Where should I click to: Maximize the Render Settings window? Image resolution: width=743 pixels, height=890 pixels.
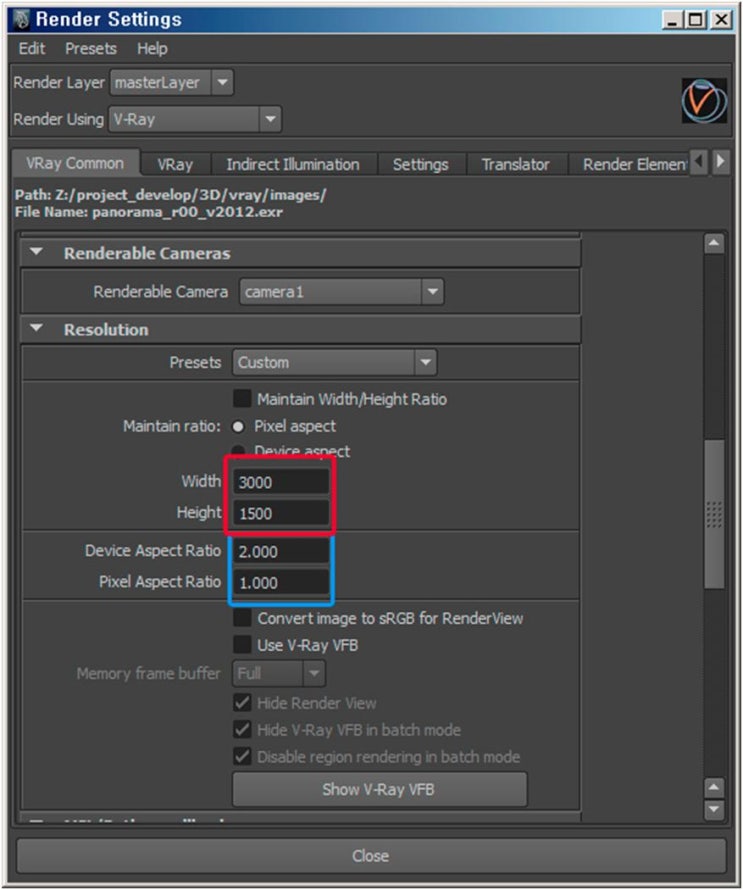coord(695,20)
